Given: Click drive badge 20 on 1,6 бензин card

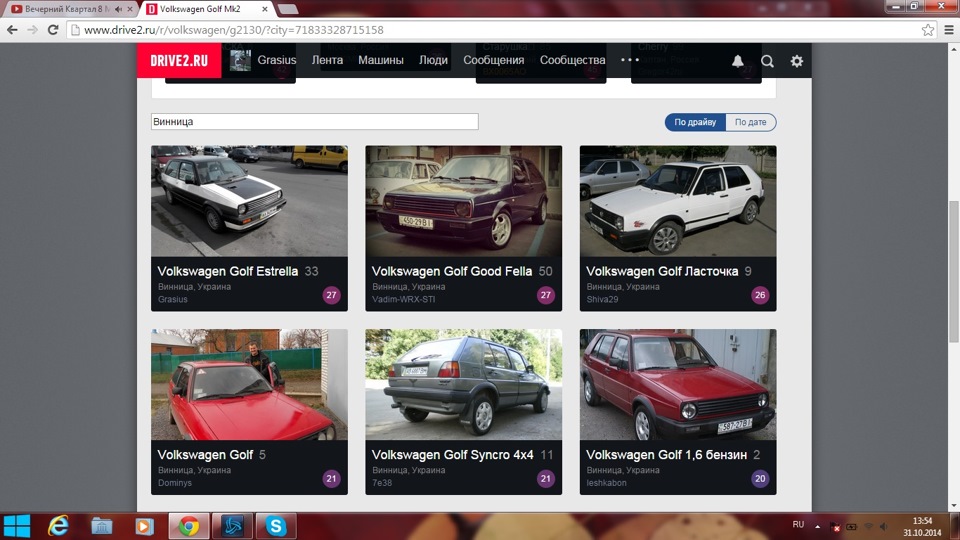Looking at the screenshot, I should coord(760,479).
